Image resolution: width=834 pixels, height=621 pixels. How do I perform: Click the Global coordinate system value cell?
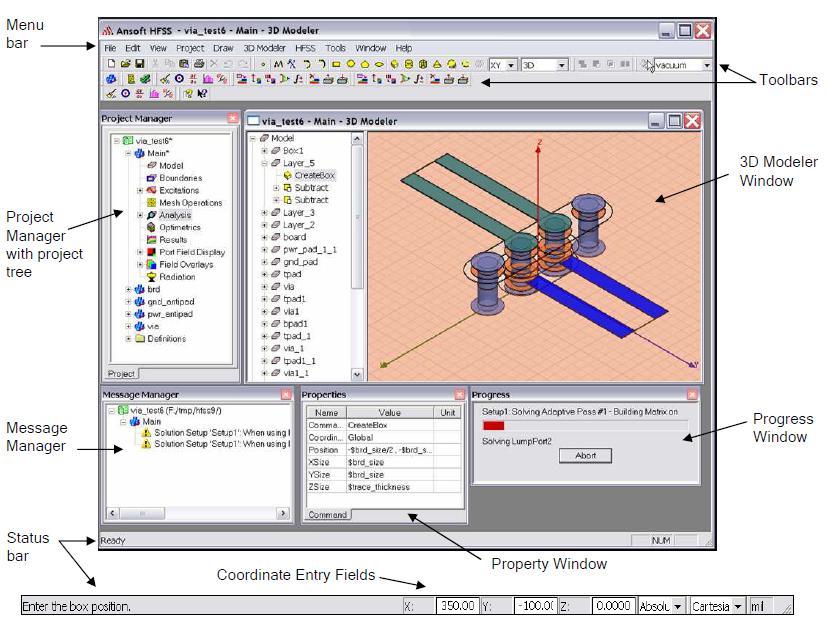[x=390, y=438]
